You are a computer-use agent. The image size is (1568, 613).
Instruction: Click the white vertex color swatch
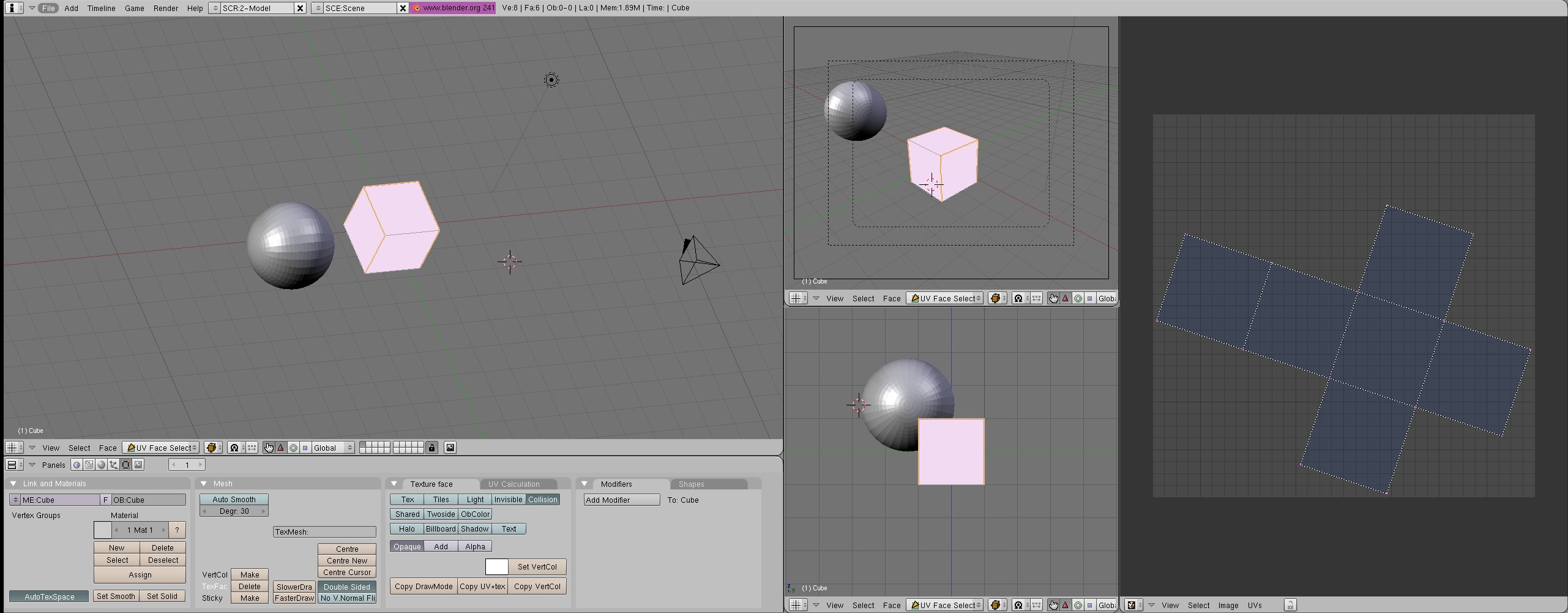click(496, 566)
